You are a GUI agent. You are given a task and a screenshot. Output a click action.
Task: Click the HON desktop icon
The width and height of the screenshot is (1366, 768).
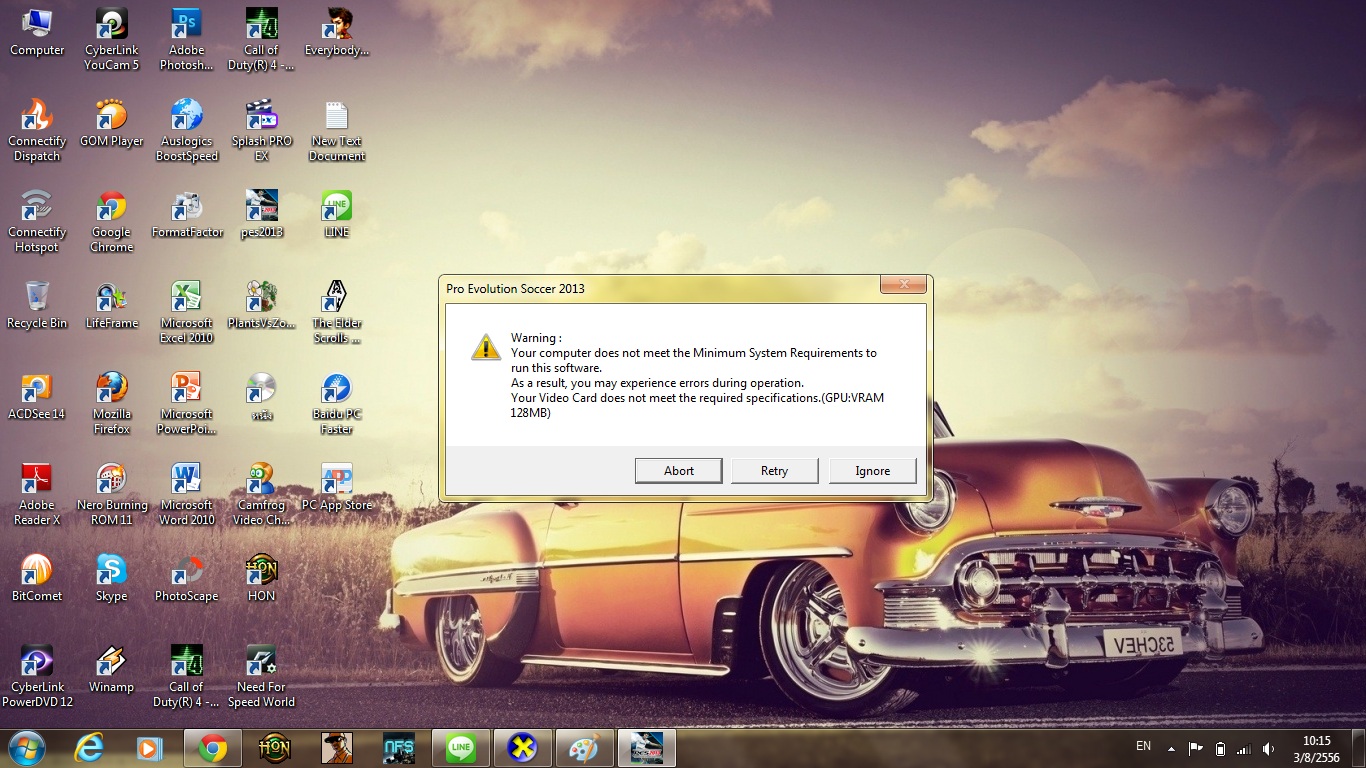click(x=262, y=579)
